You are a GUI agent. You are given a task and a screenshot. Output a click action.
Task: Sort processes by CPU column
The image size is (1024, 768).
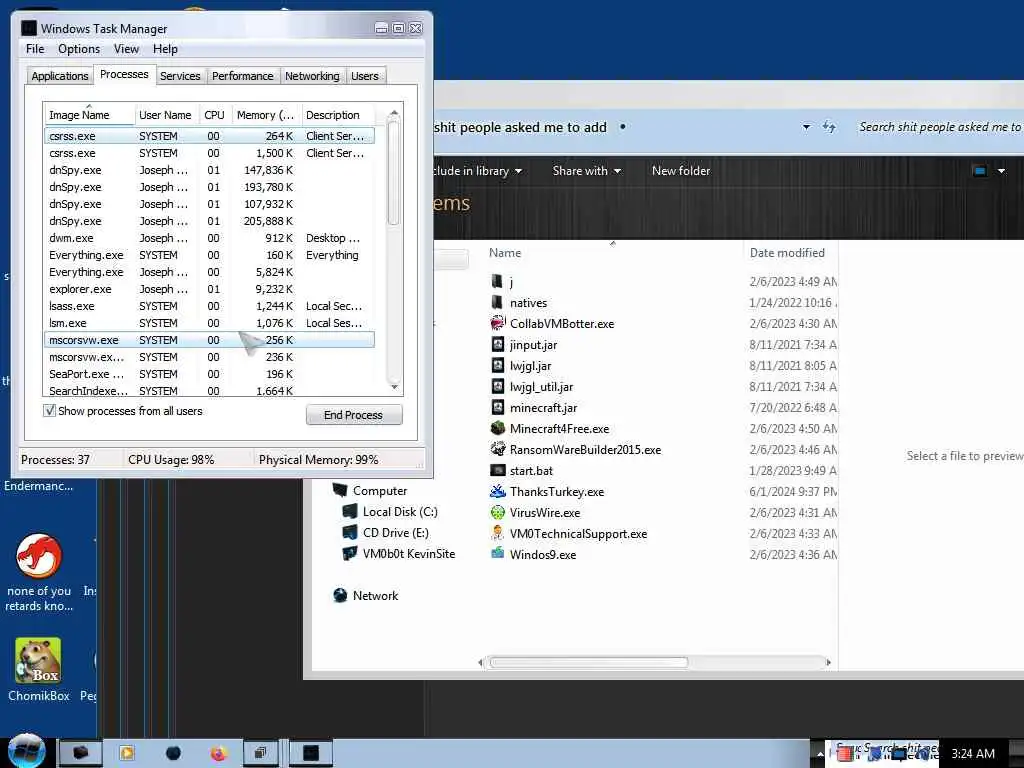click(x=214, y=115)
